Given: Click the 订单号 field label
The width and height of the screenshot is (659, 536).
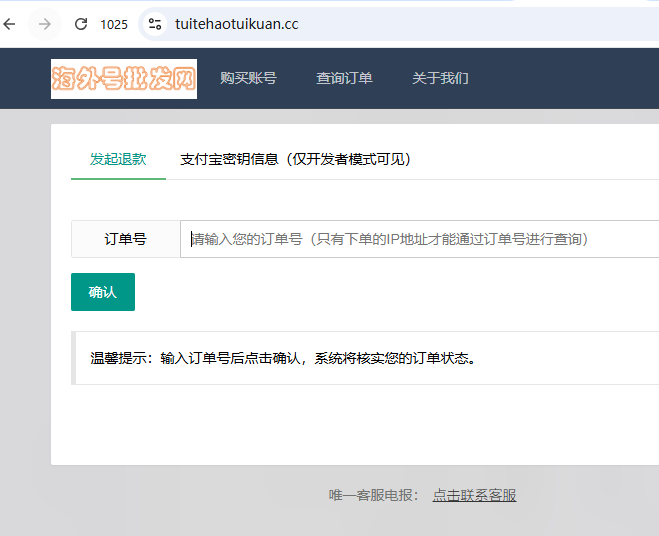Looking at the screenshot, I should pyautogui.click(x=125, y=239).
